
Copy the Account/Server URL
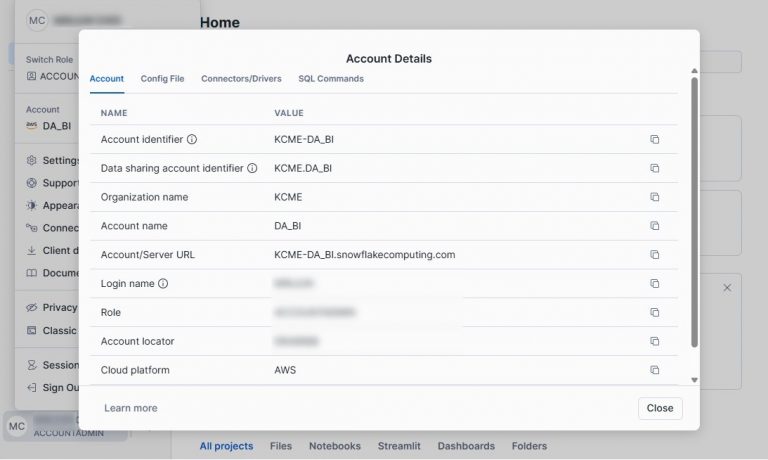(x=655, y=255)
